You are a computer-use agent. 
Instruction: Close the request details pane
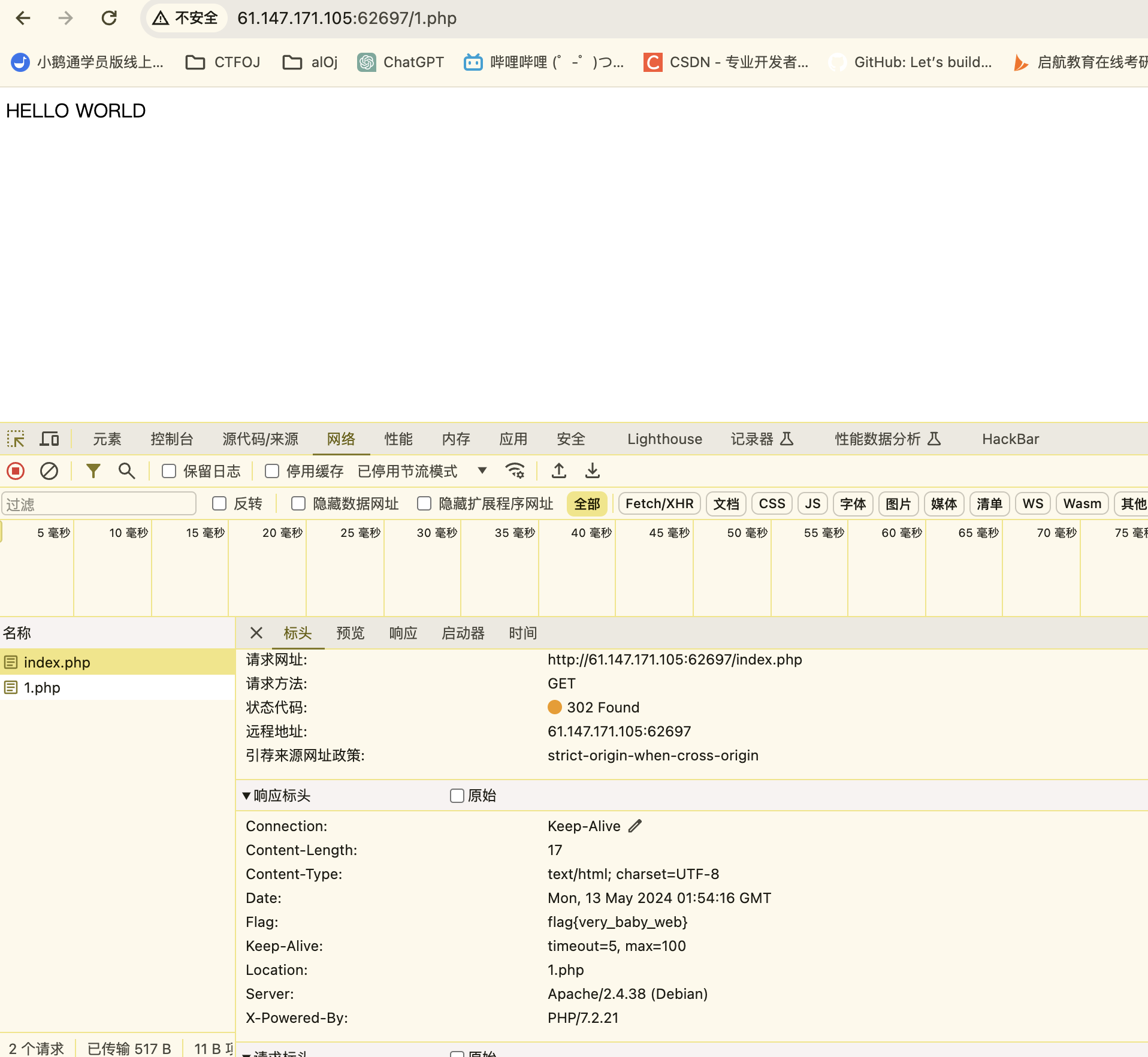(x=256, y=633)
